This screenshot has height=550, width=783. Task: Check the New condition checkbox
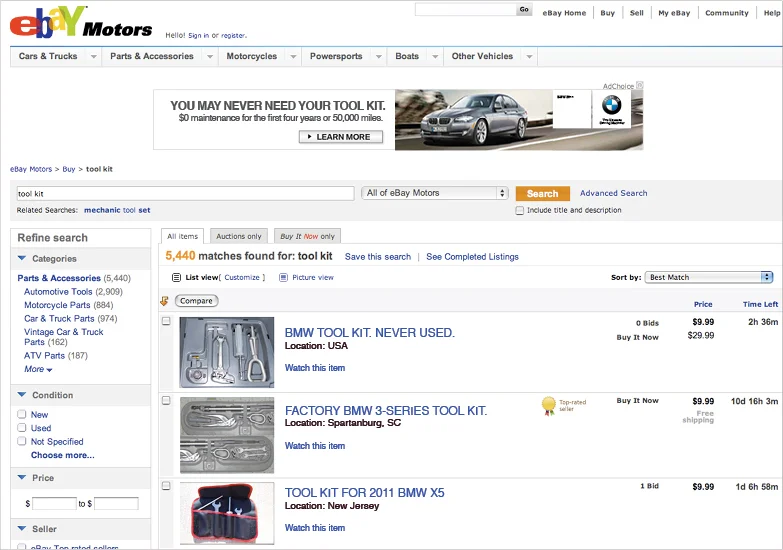(21, 414)
